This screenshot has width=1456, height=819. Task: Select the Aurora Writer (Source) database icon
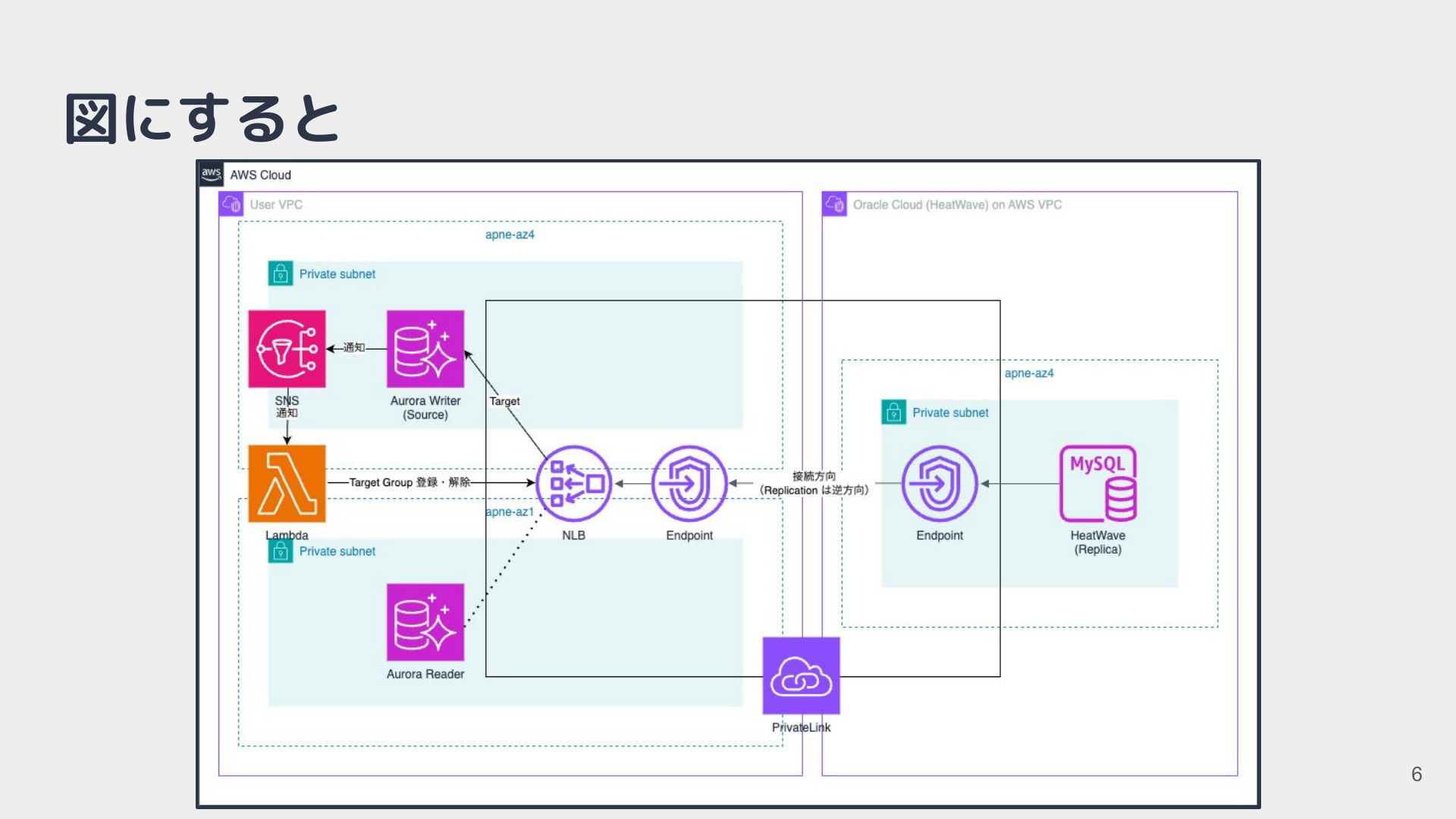pyautogui.click(x=425, y=349)
